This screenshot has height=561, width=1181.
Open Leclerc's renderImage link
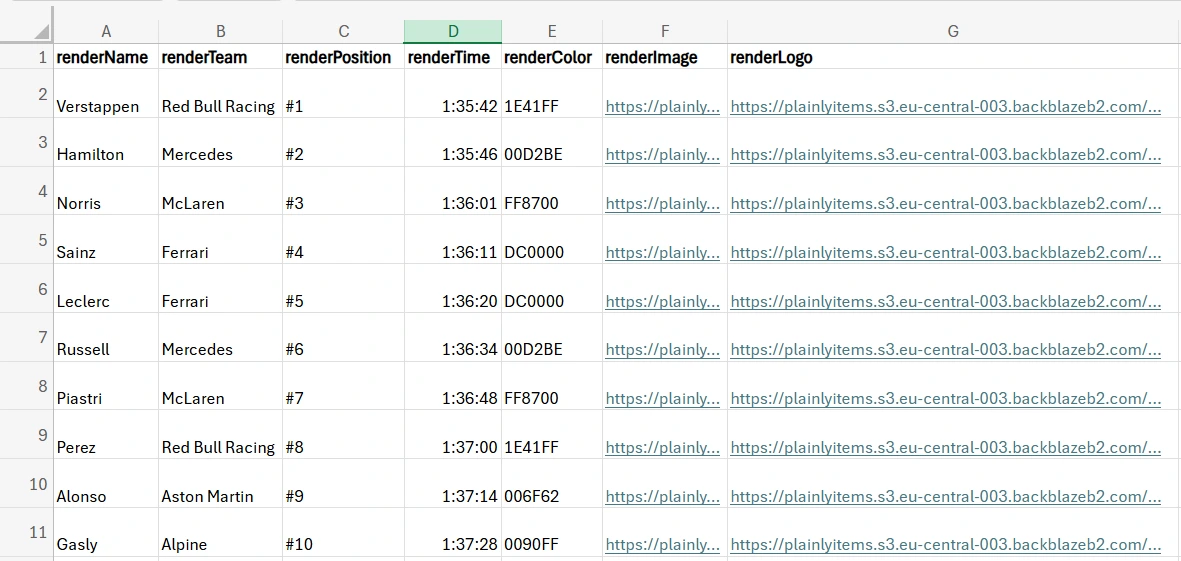coord(662,301)
